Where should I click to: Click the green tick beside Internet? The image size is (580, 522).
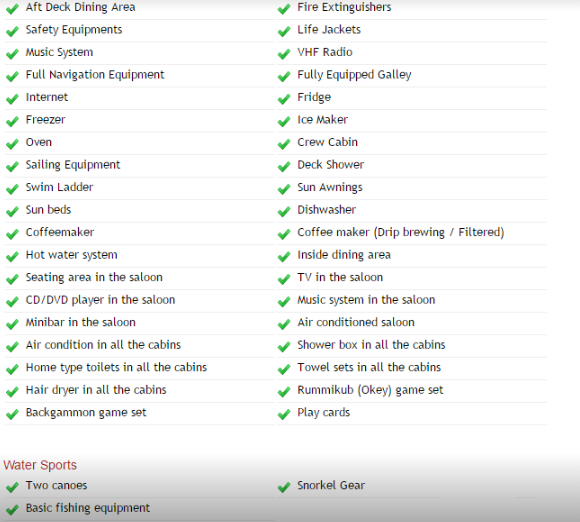tap(12, 99)
